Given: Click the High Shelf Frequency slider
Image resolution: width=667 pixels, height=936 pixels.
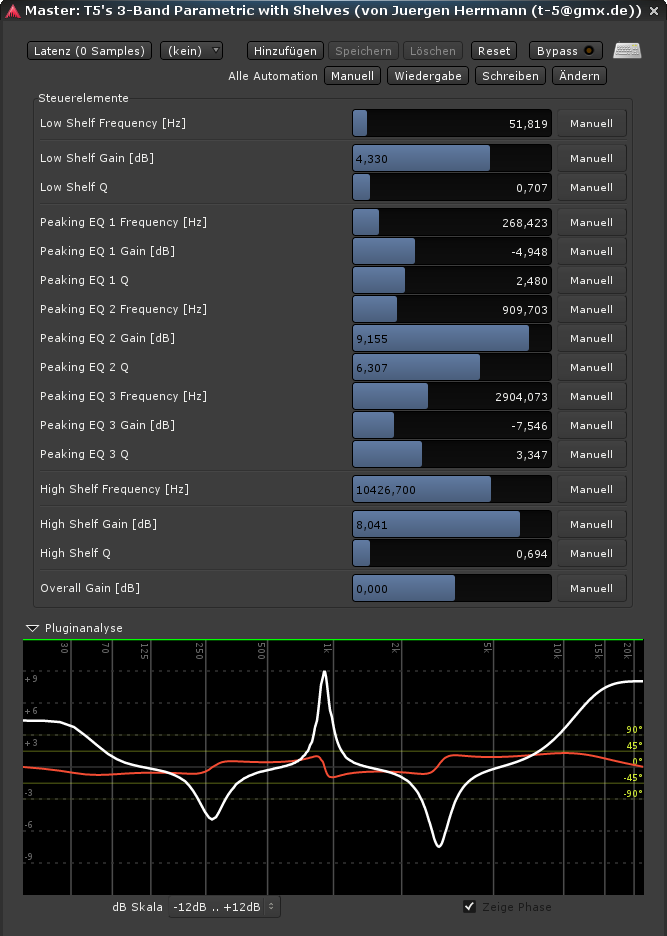Looking at the screenshot, I should (452, 490).
